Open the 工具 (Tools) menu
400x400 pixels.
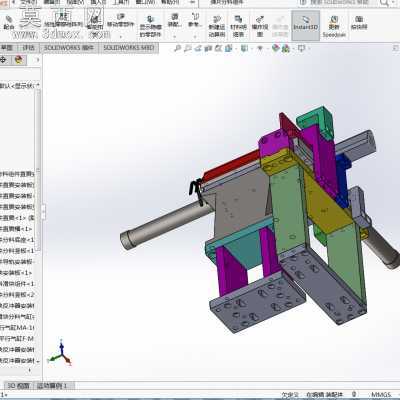[x=120, y=2]
